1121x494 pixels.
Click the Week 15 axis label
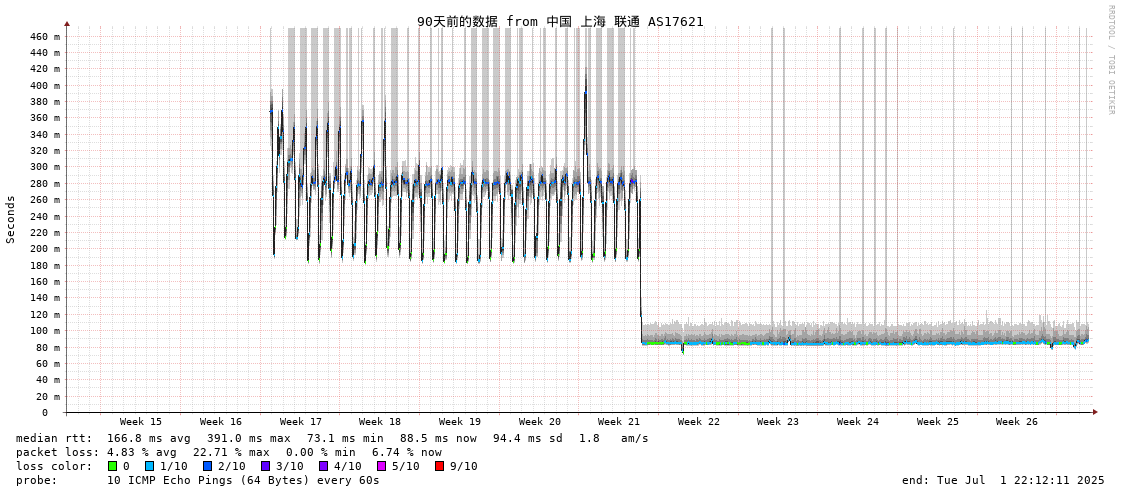coord(141,422)
